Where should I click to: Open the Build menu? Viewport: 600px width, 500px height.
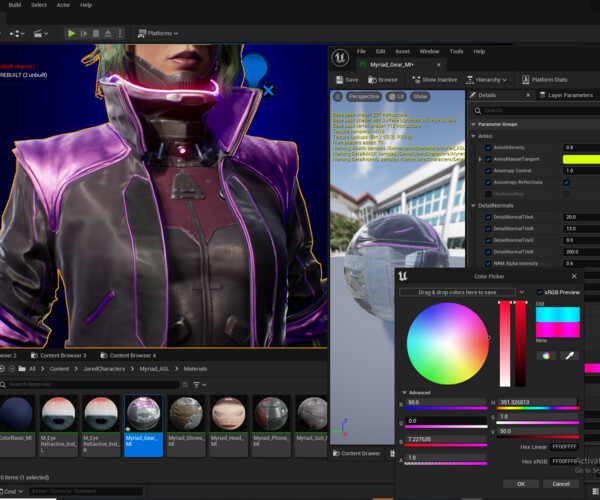pos(15,5)
